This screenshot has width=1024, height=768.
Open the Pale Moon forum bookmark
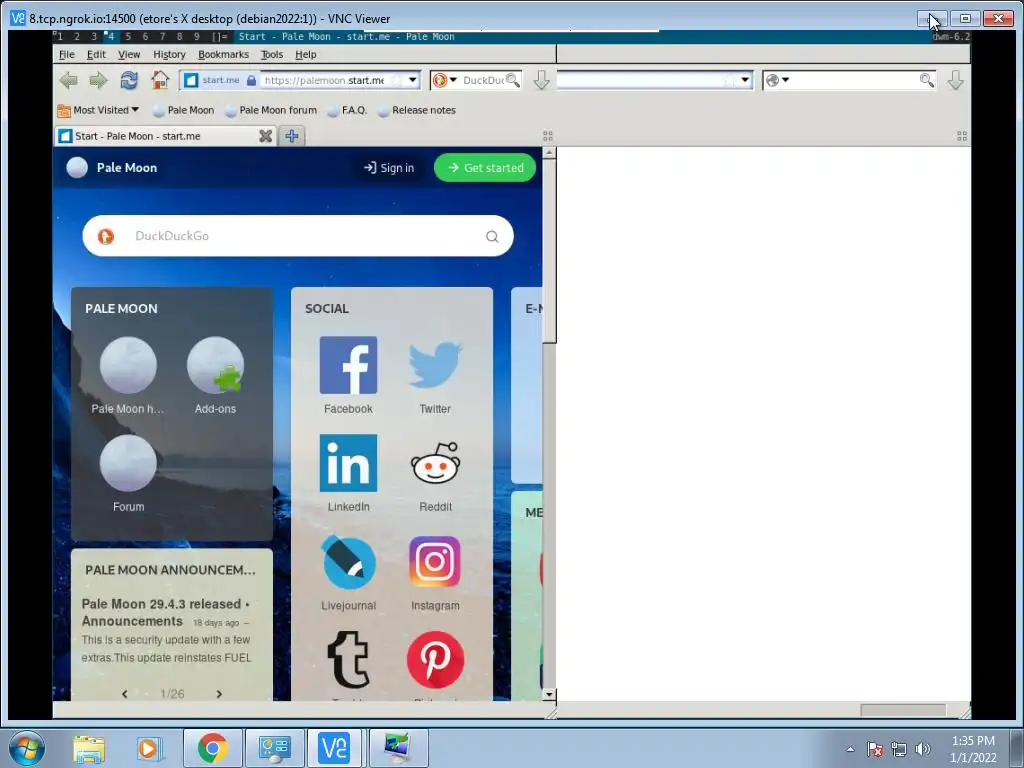270,110
